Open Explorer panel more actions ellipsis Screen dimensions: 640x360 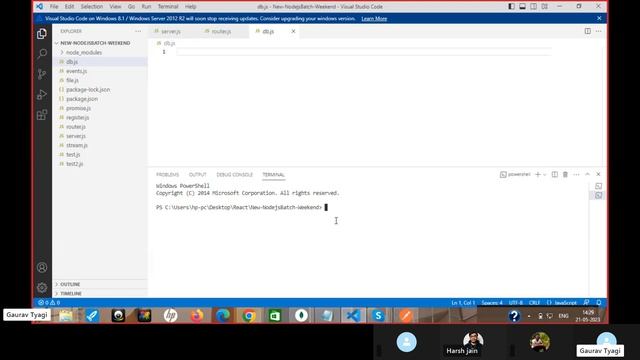[138, 31]
